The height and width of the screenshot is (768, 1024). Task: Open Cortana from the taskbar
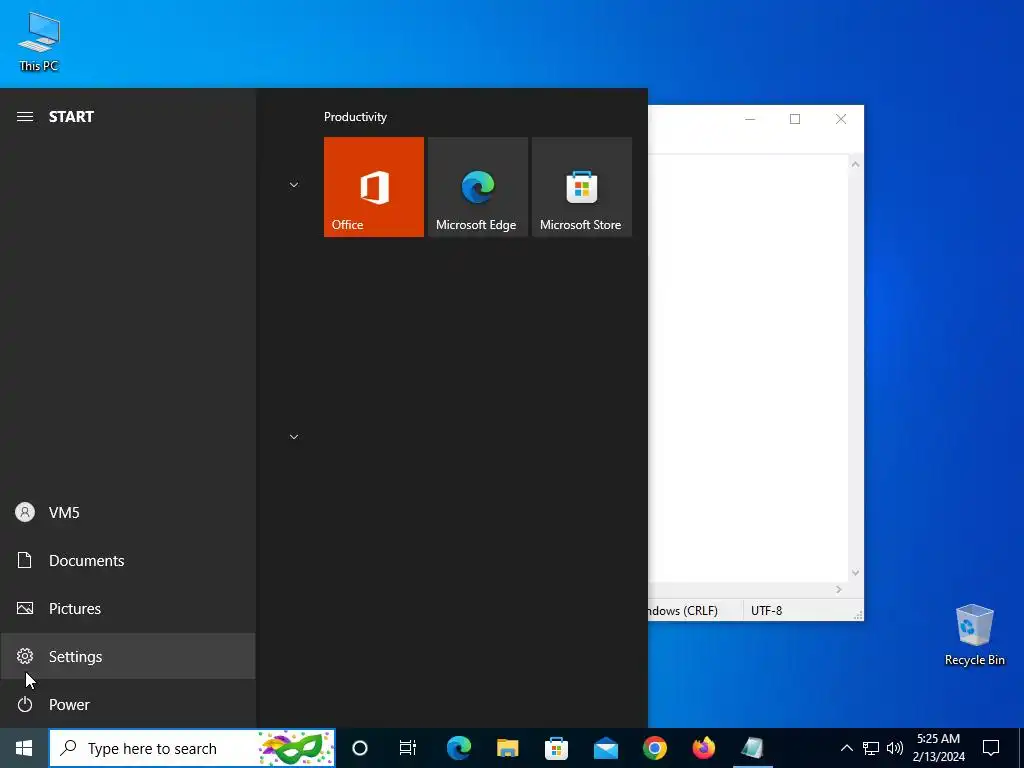pyautogui.click(x=360, y=748)
